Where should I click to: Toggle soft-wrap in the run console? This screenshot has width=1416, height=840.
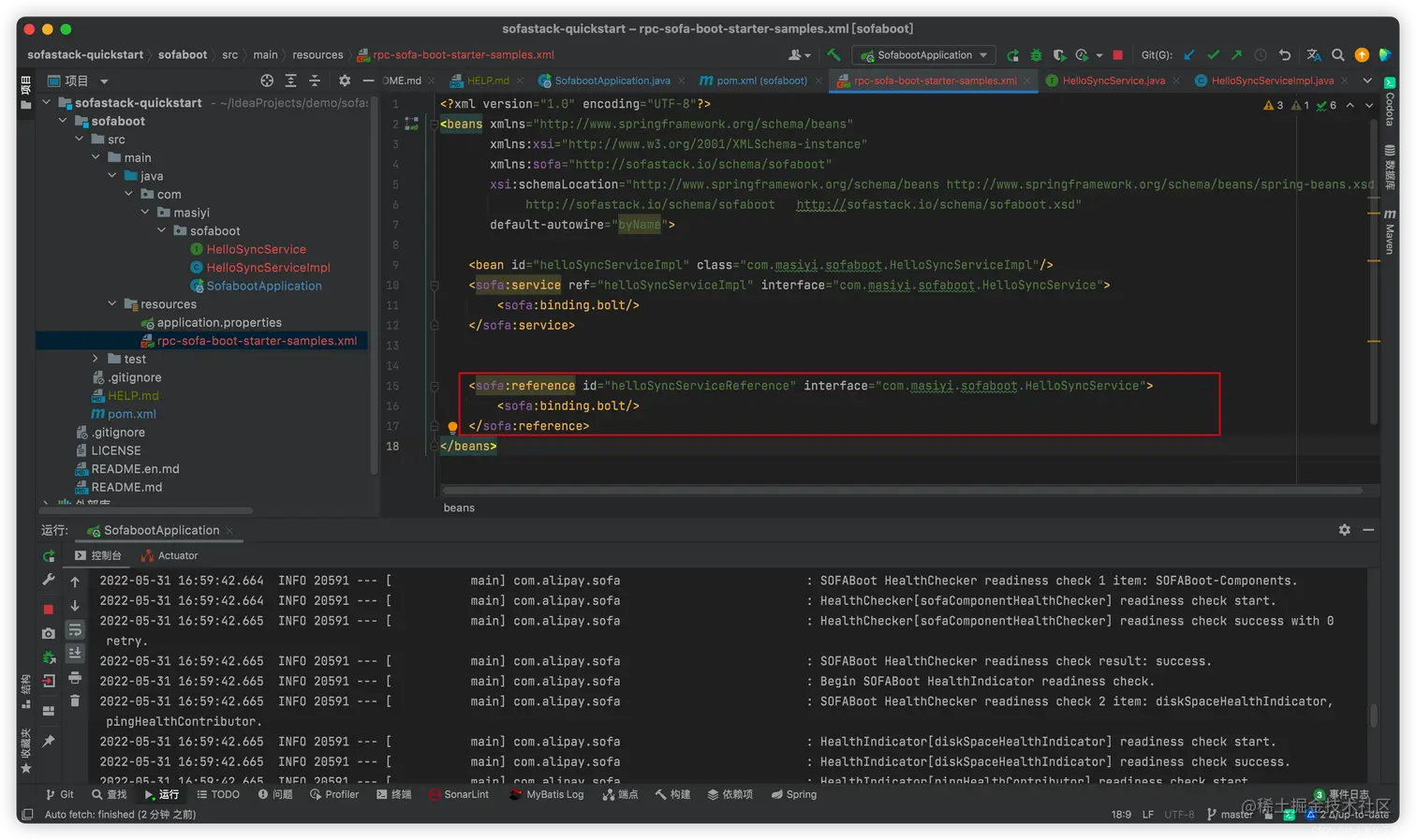click(75, 630)
